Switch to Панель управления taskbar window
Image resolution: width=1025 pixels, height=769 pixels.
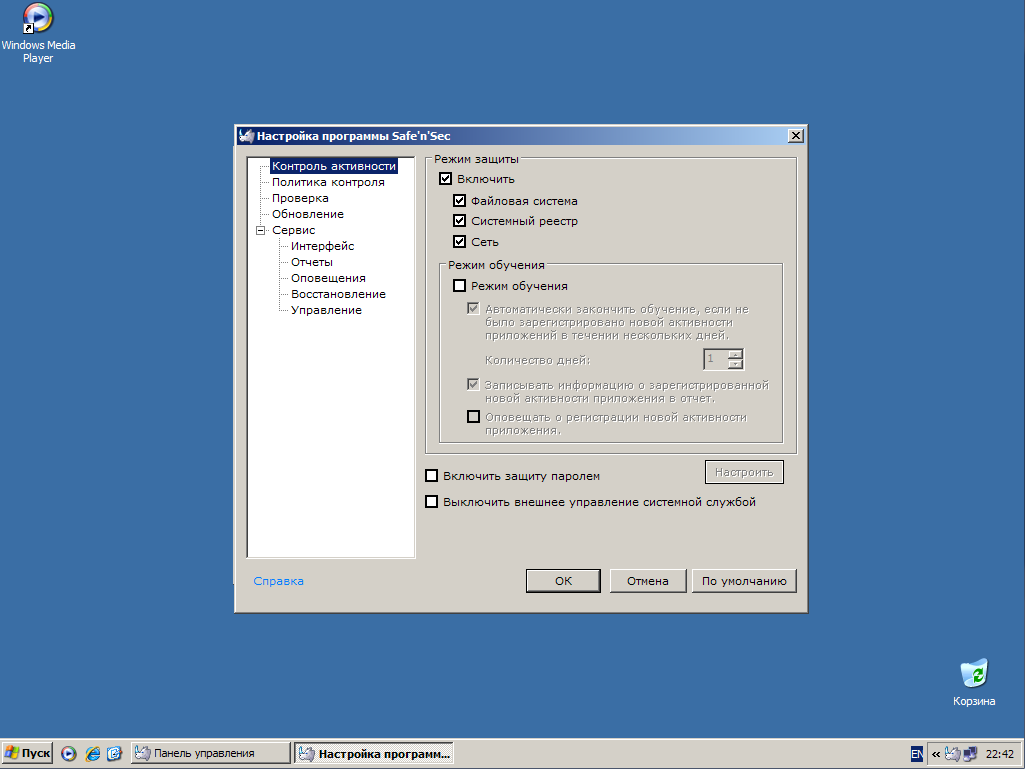pos(210,753)
